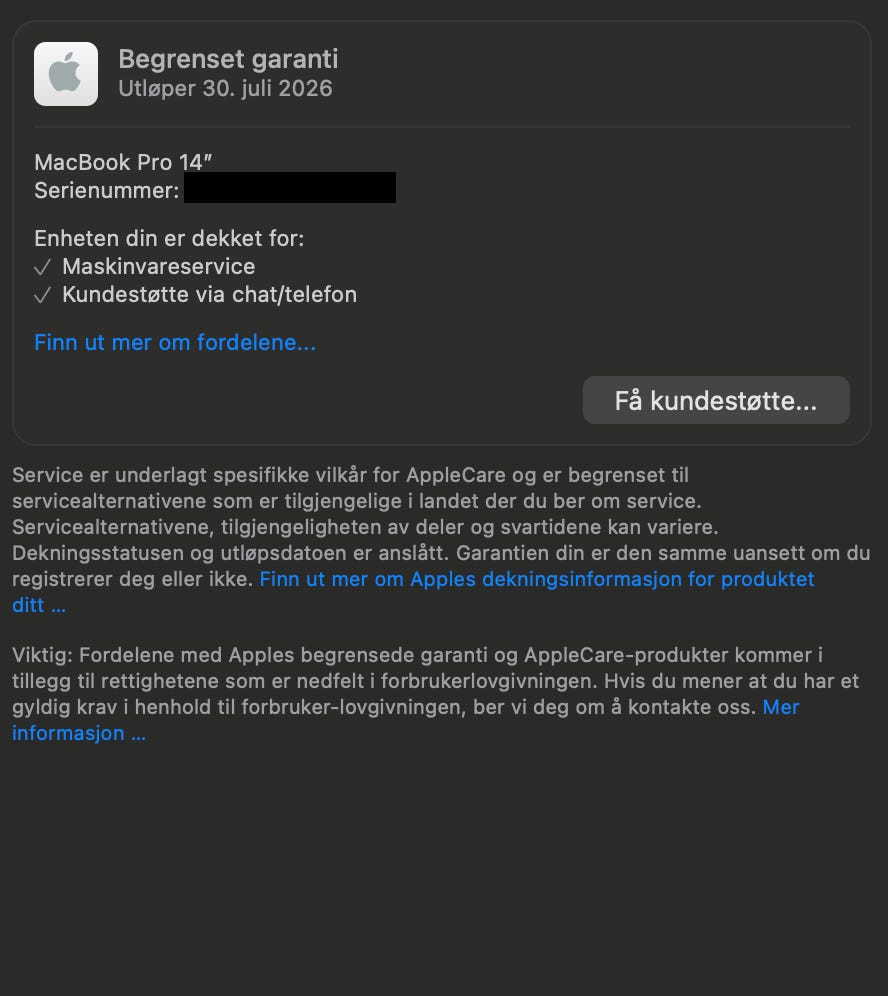888x996 pixels.
Task: Click the divider below warranty header
Action: click(442, 127)
